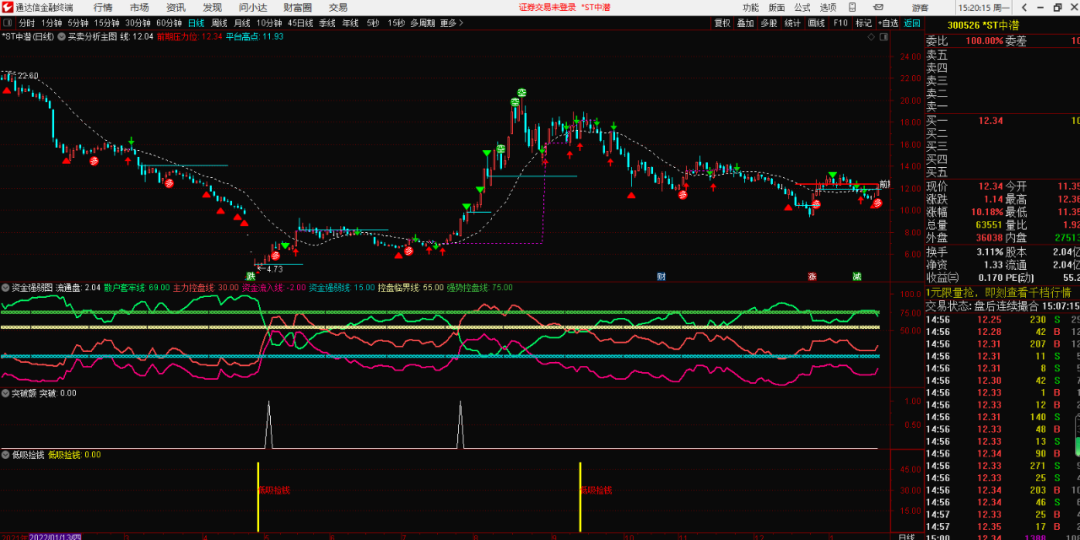Open the 市场 menu
The height and width of the screenshot is (540, 1080).
(x=139, y=7)
